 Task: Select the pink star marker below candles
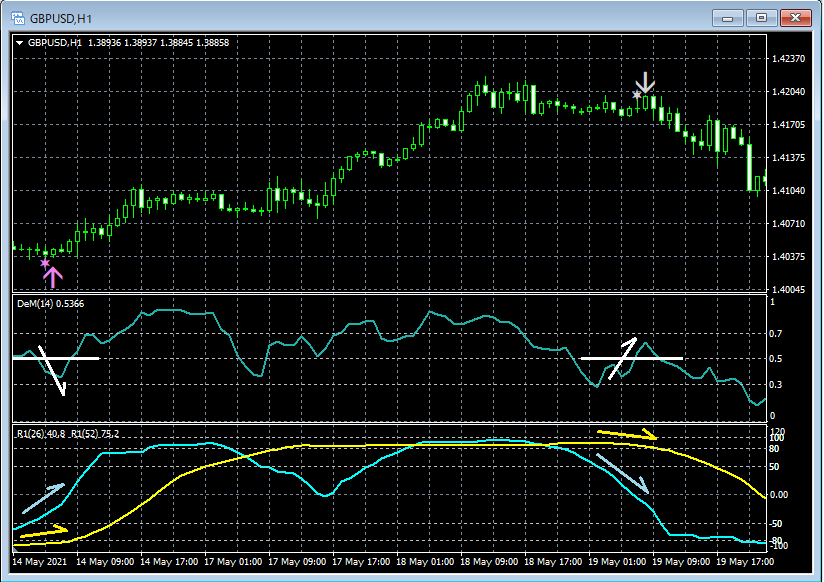45,263
